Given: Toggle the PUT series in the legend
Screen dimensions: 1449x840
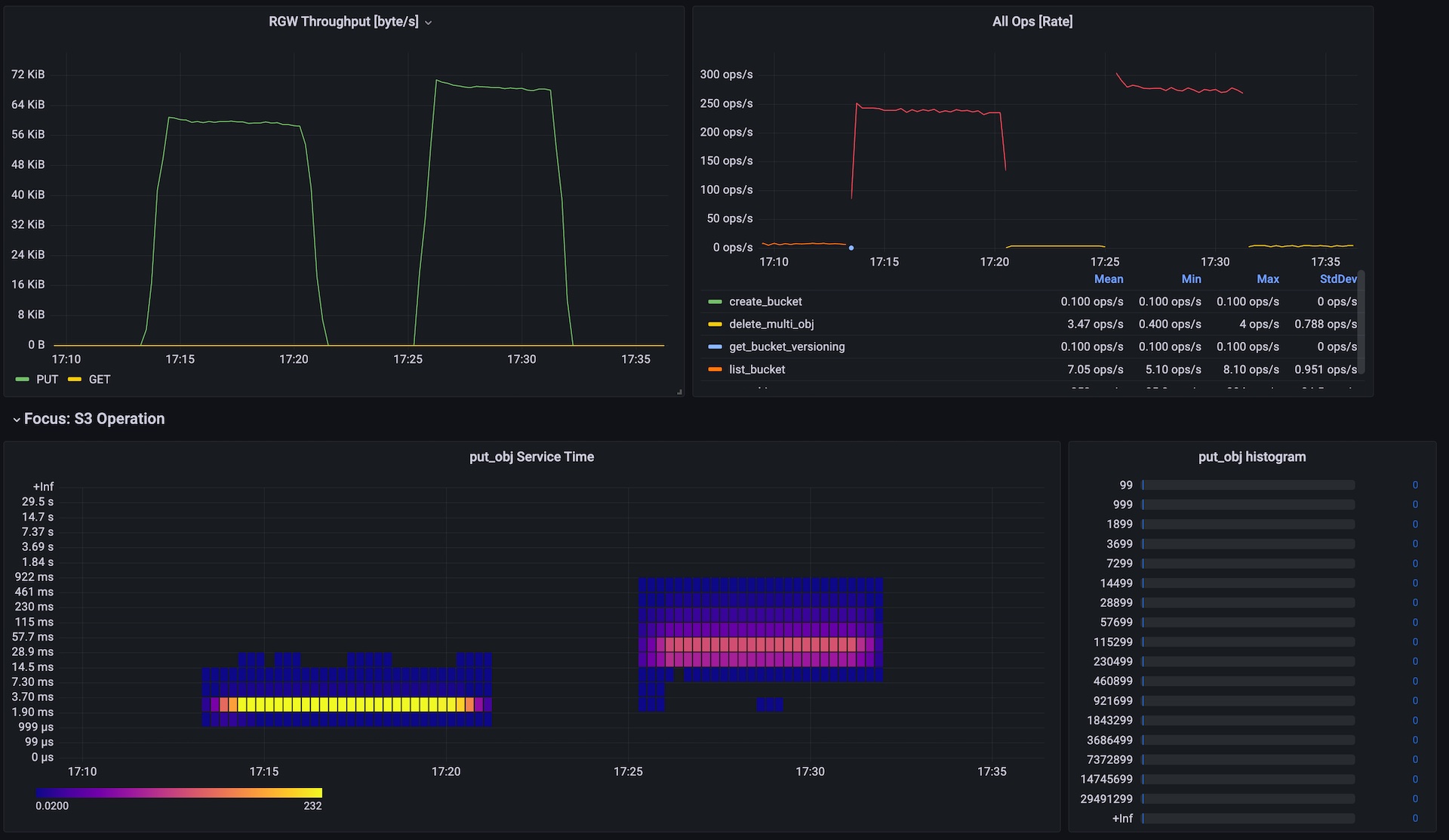Looking at the screenshot, I should click(x=47, y=380).
